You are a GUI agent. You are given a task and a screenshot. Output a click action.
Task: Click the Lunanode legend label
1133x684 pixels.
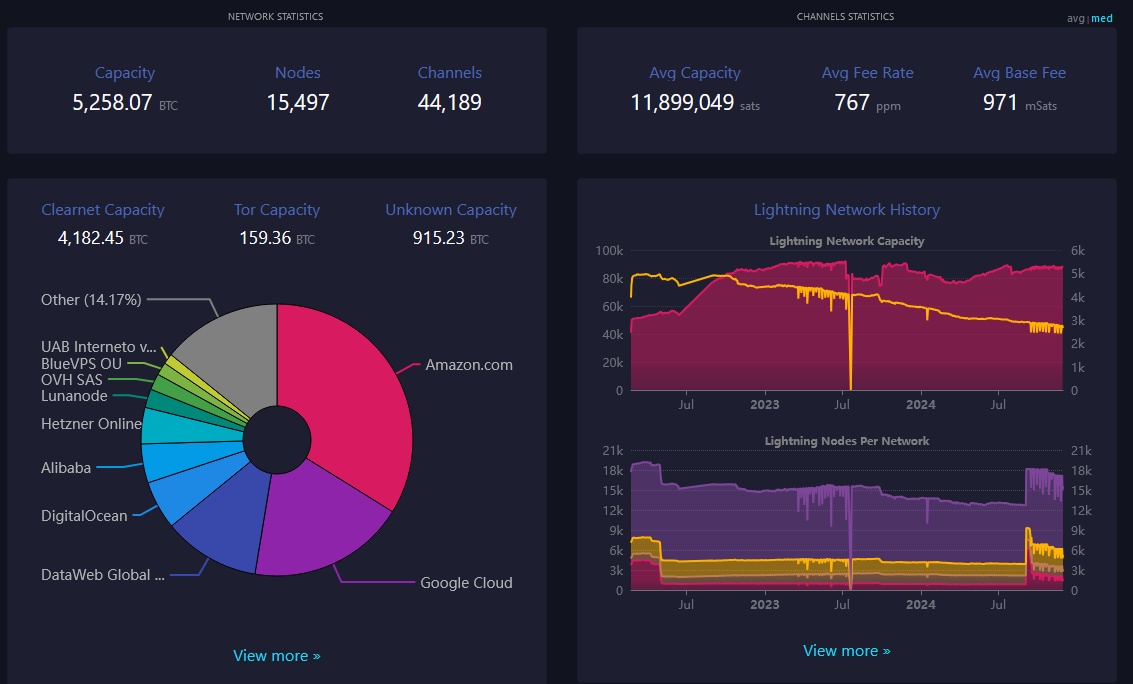click(74, 396)
